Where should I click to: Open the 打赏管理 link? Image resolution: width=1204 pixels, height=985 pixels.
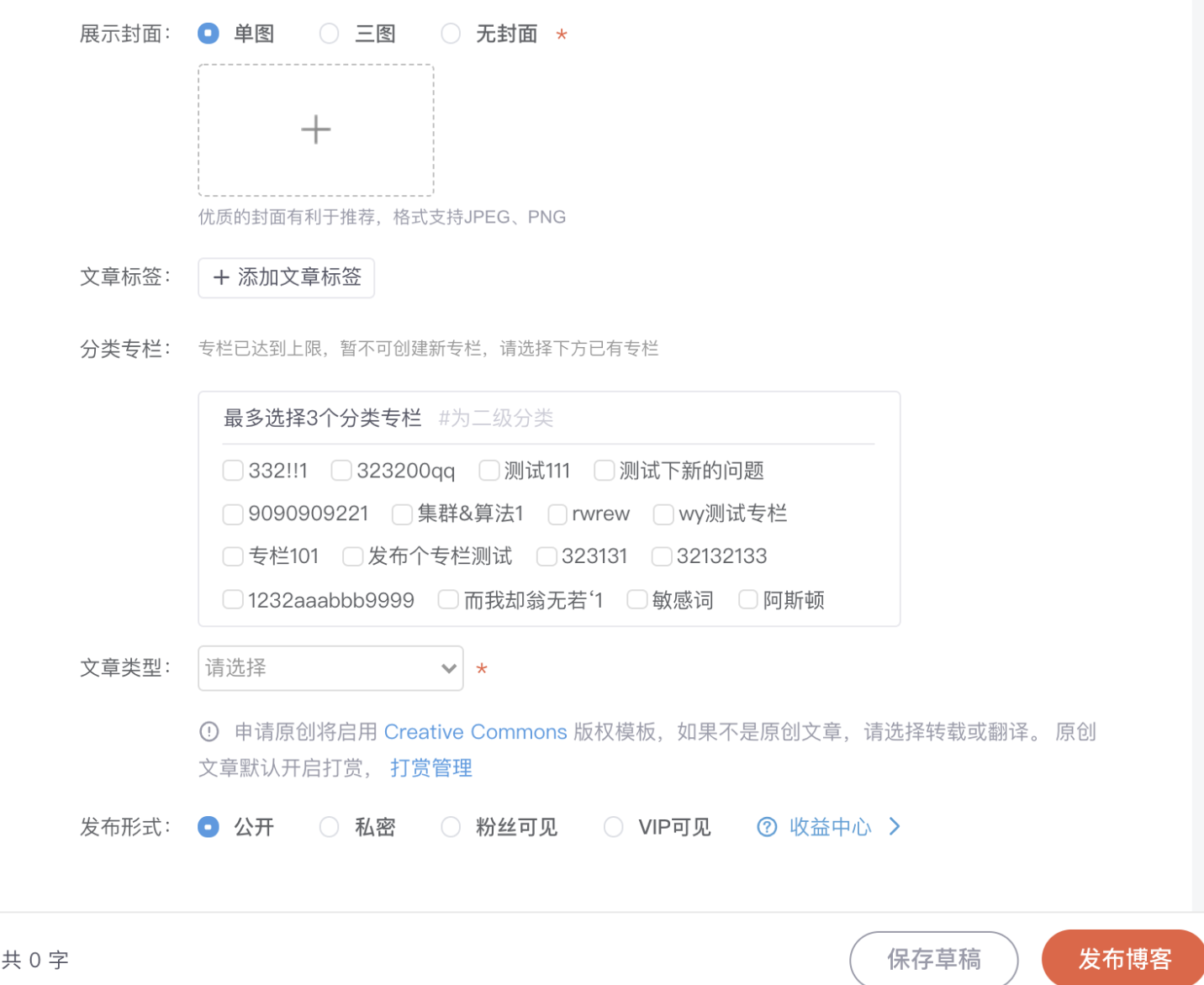click(430, 767)
